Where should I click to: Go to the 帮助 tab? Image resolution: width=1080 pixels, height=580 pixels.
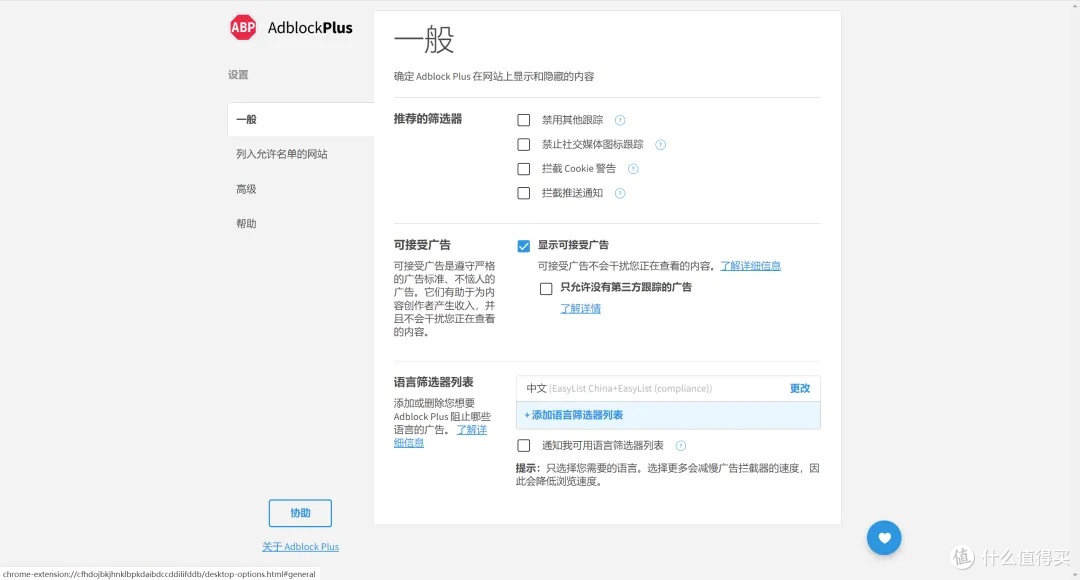point(246,224)
